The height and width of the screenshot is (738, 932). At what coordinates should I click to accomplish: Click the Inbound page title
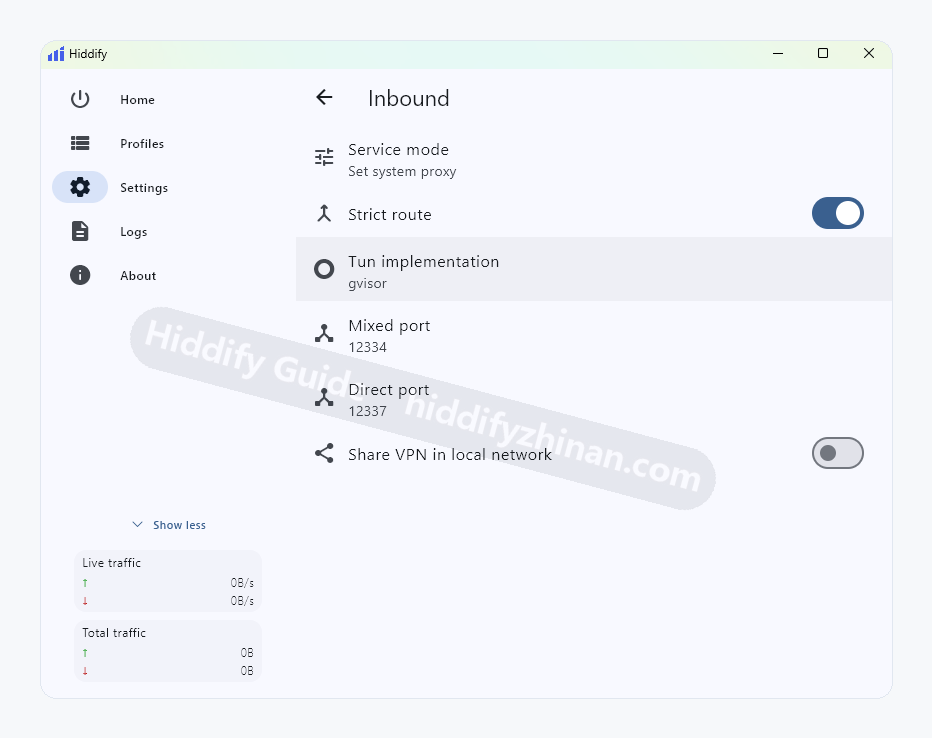coord(408,99)
